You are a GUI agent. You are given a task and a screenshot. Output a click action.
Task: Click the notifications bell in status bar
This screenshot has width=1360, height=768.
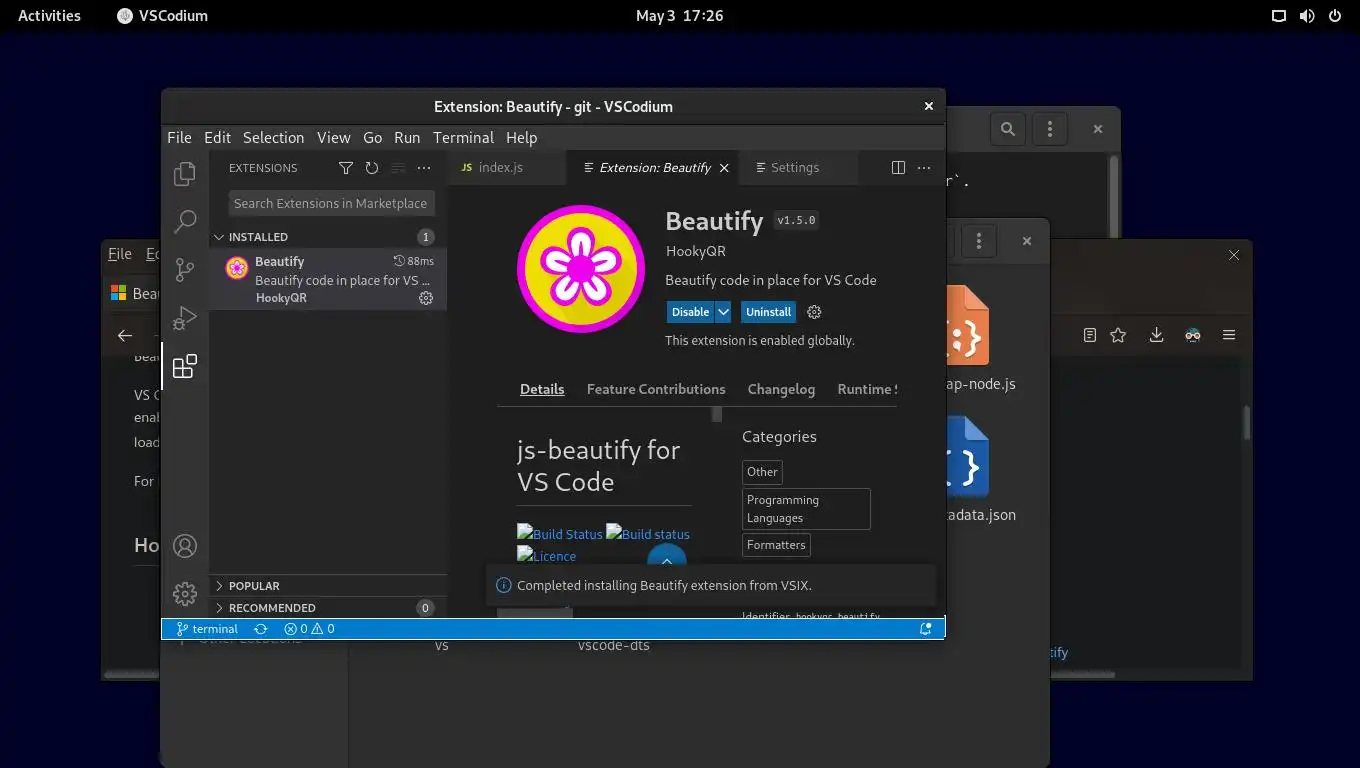(x=926, y=629)
